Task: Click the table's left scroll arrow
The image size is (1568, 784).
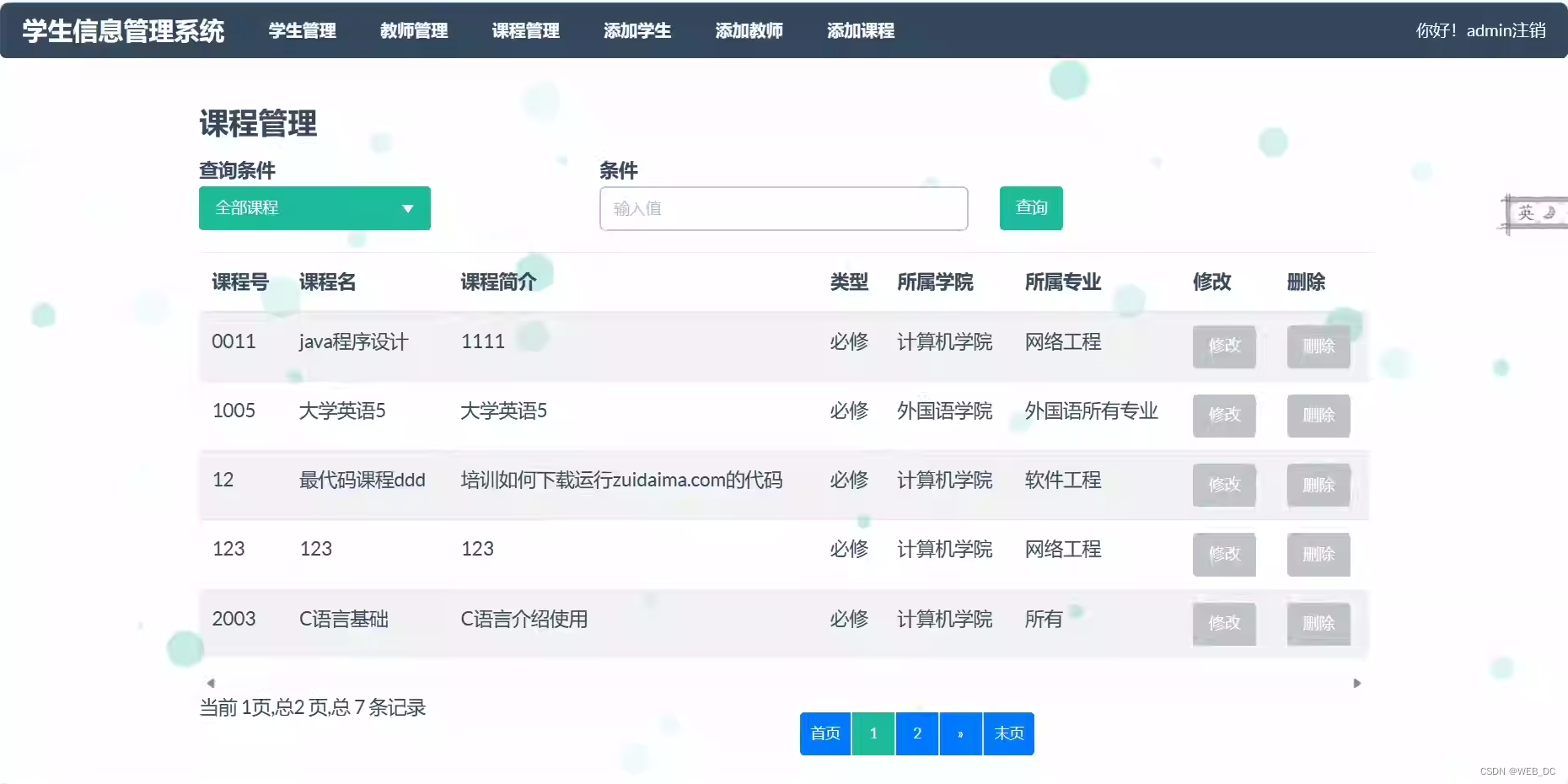Action: tap(211, 683)
